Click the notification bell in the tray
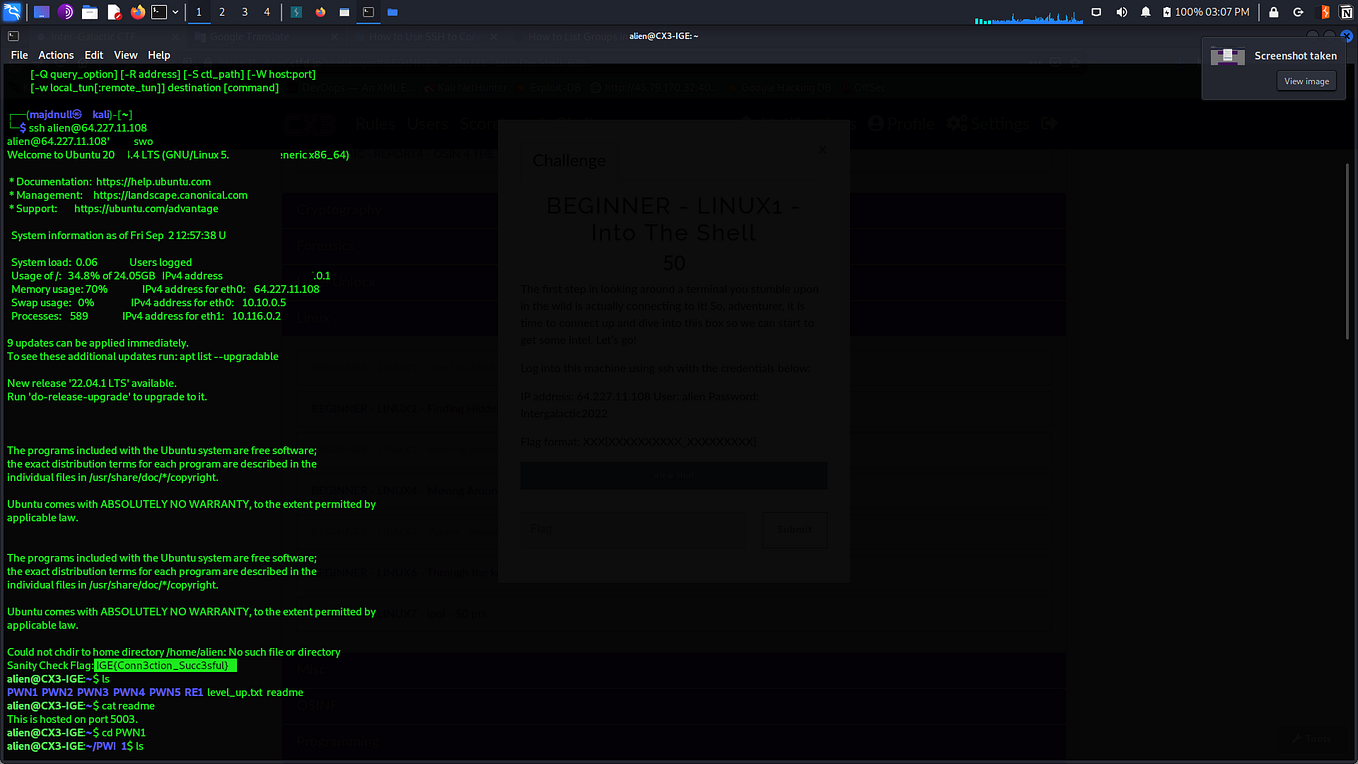The height and width of the screenshot is (764, 1358). coord(1146,12)
